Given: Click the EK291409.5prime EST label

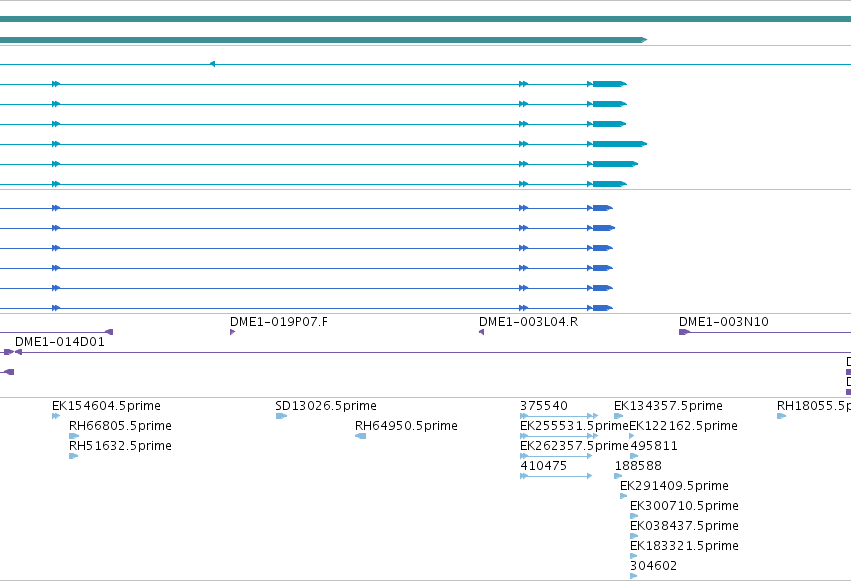Looking at the screenshot, I should tap(674, 486).
